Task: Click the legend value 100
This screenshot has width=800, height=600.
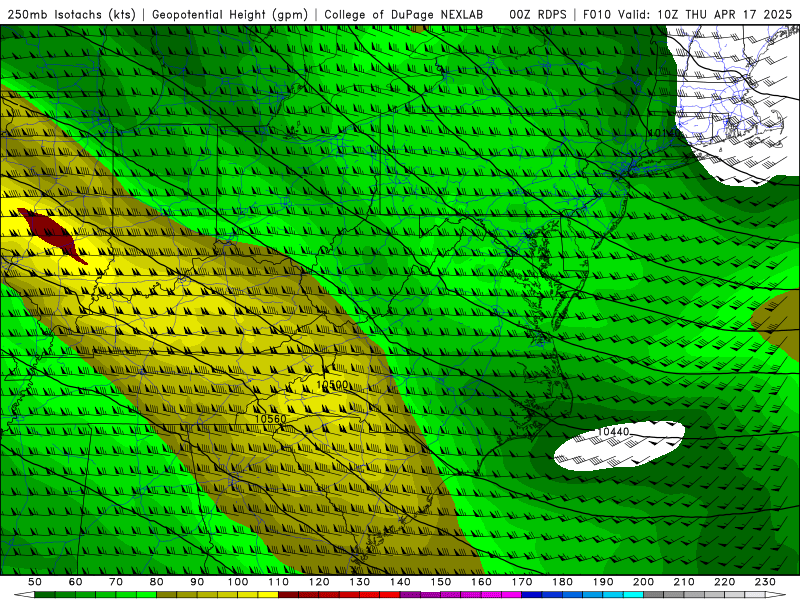Action: [x=238, y=582]
